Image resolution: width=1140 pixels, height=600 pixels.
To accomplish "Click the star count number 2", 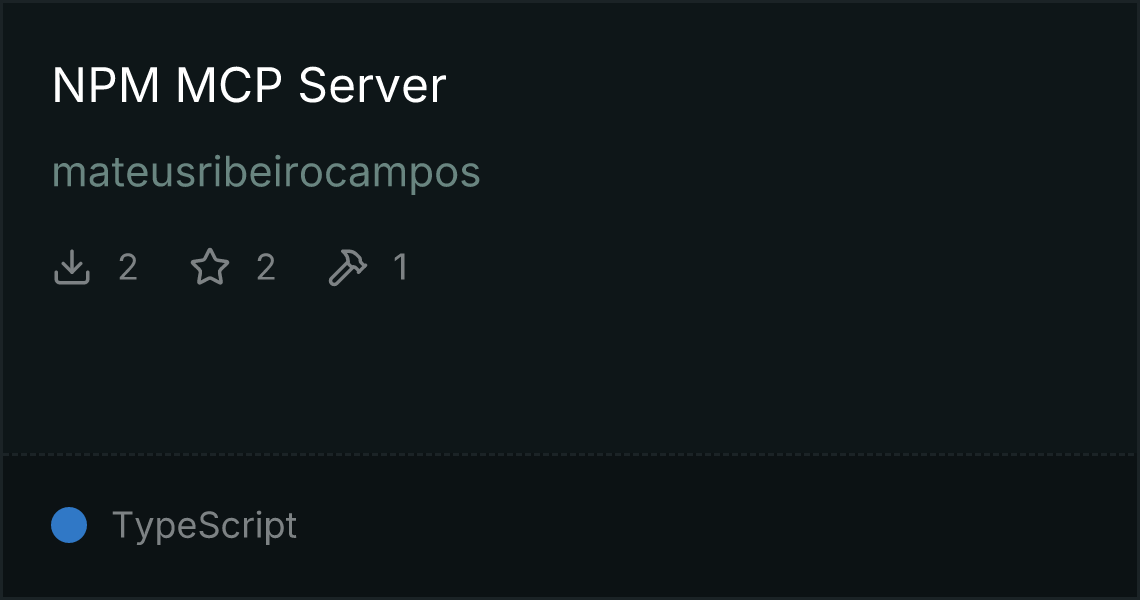I will [266, 267].
